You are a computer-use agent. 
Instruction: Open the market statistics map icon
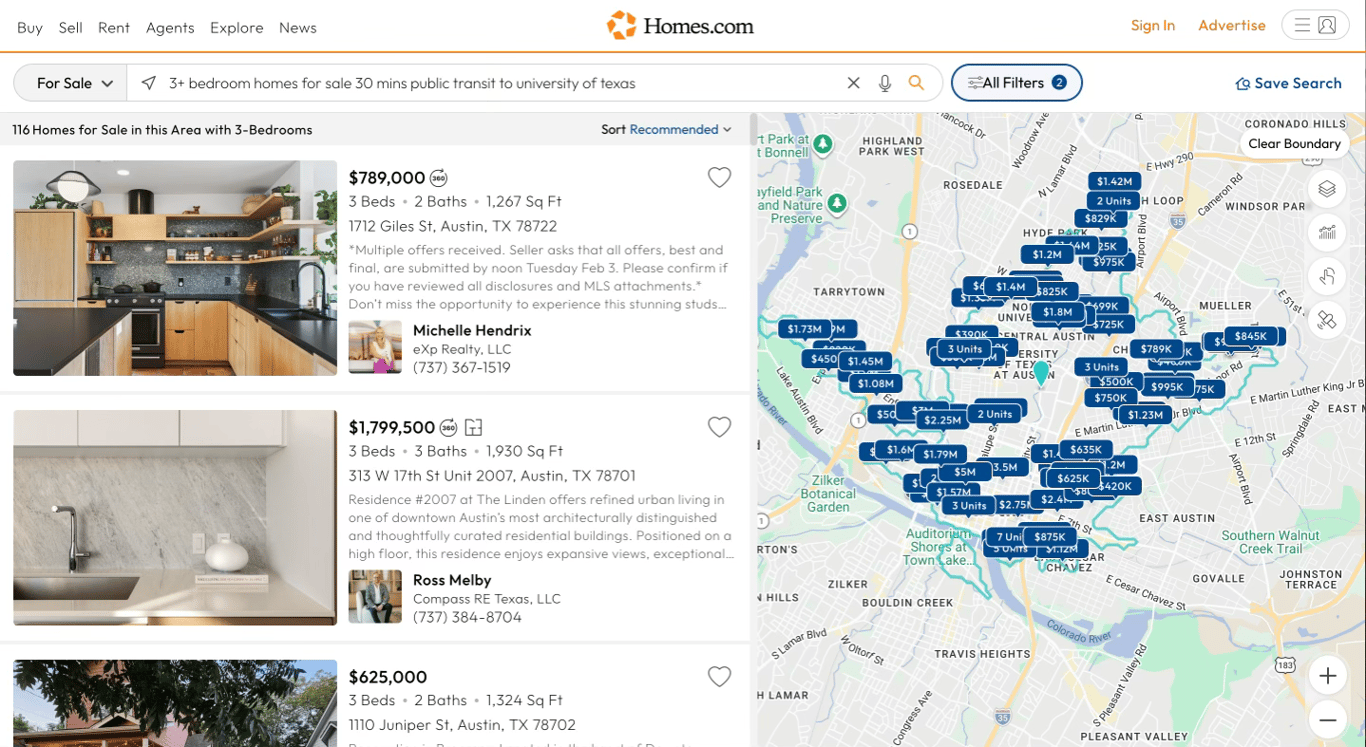click(1328, 233)
